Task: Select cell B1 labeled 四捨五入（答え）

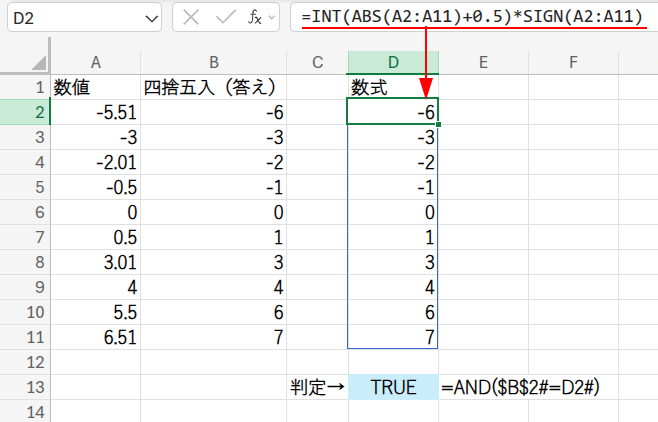Action: coord(214,87)
